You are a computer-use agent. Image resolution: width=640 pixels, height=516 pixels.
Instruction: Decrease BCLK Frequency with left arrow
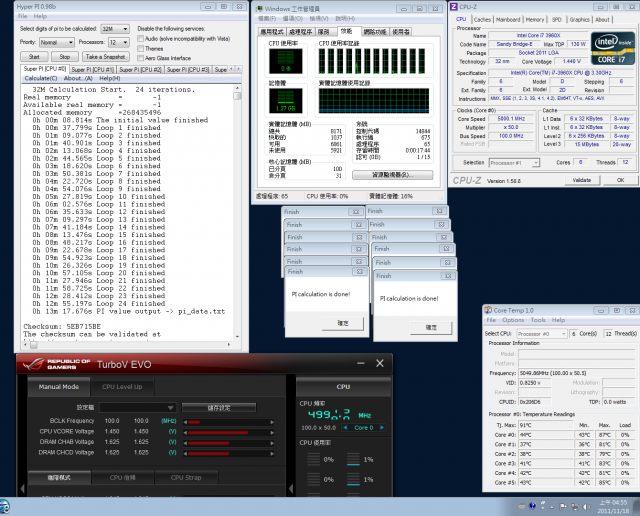coord(185,422)
